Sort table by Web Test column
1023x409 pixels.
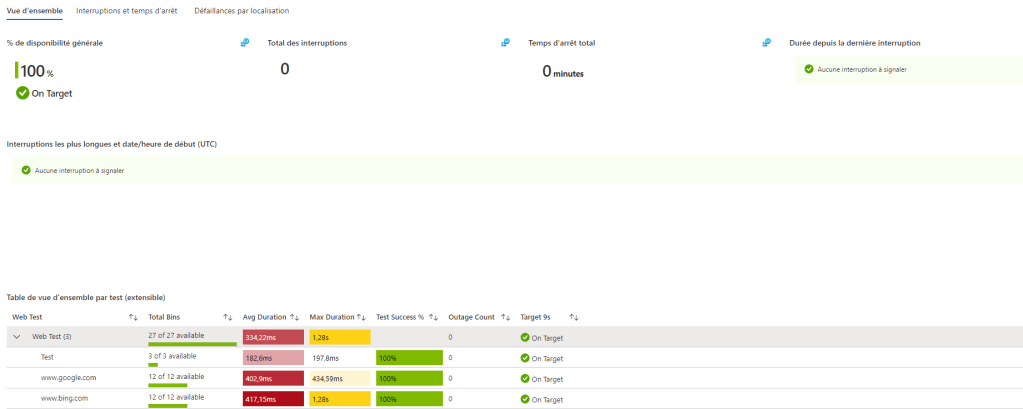pos(133,317)
